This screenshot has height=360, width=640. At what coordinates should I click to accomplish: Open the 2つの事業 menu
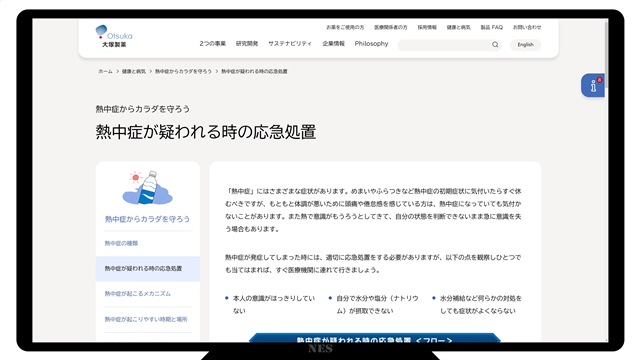(212, 44)
